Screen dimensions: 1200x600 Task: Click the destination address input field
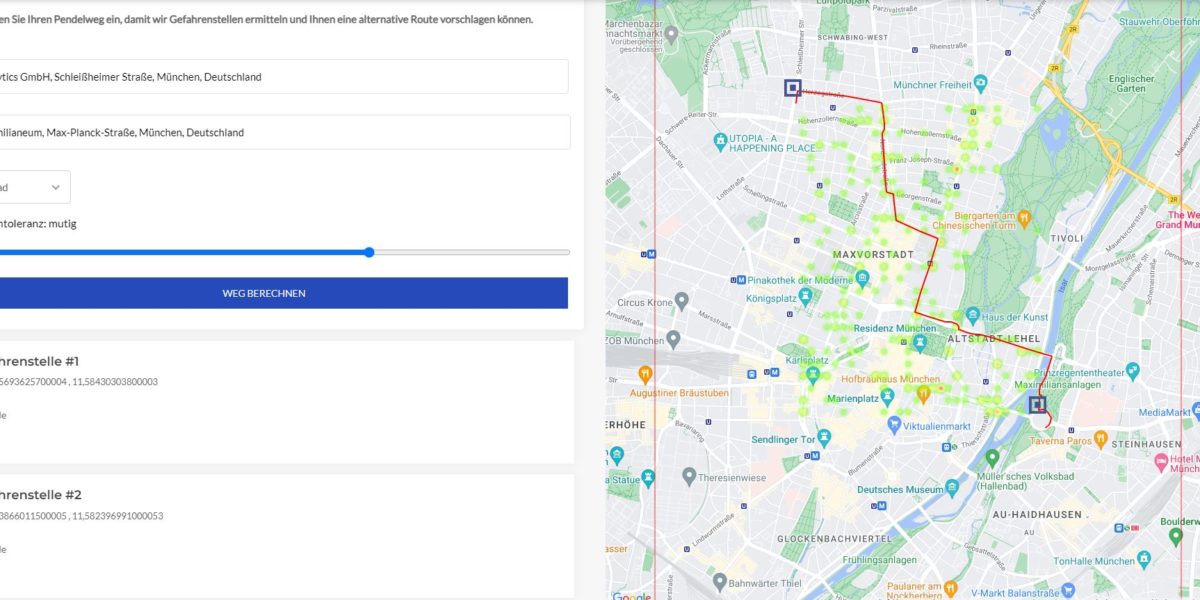click(284, 131)
